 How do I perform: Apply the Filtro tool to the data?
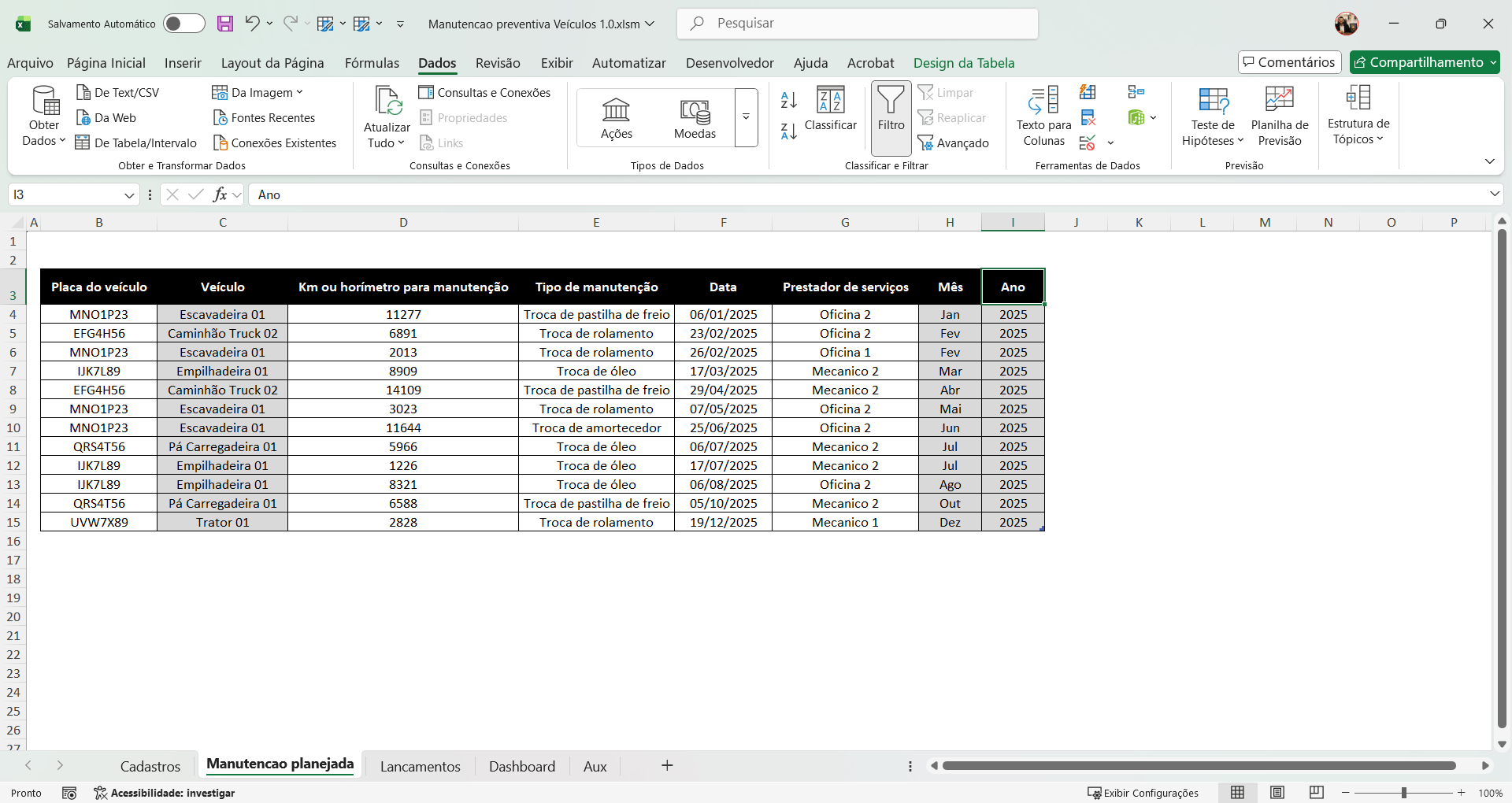pyautogui.click(x=891, y=117)
